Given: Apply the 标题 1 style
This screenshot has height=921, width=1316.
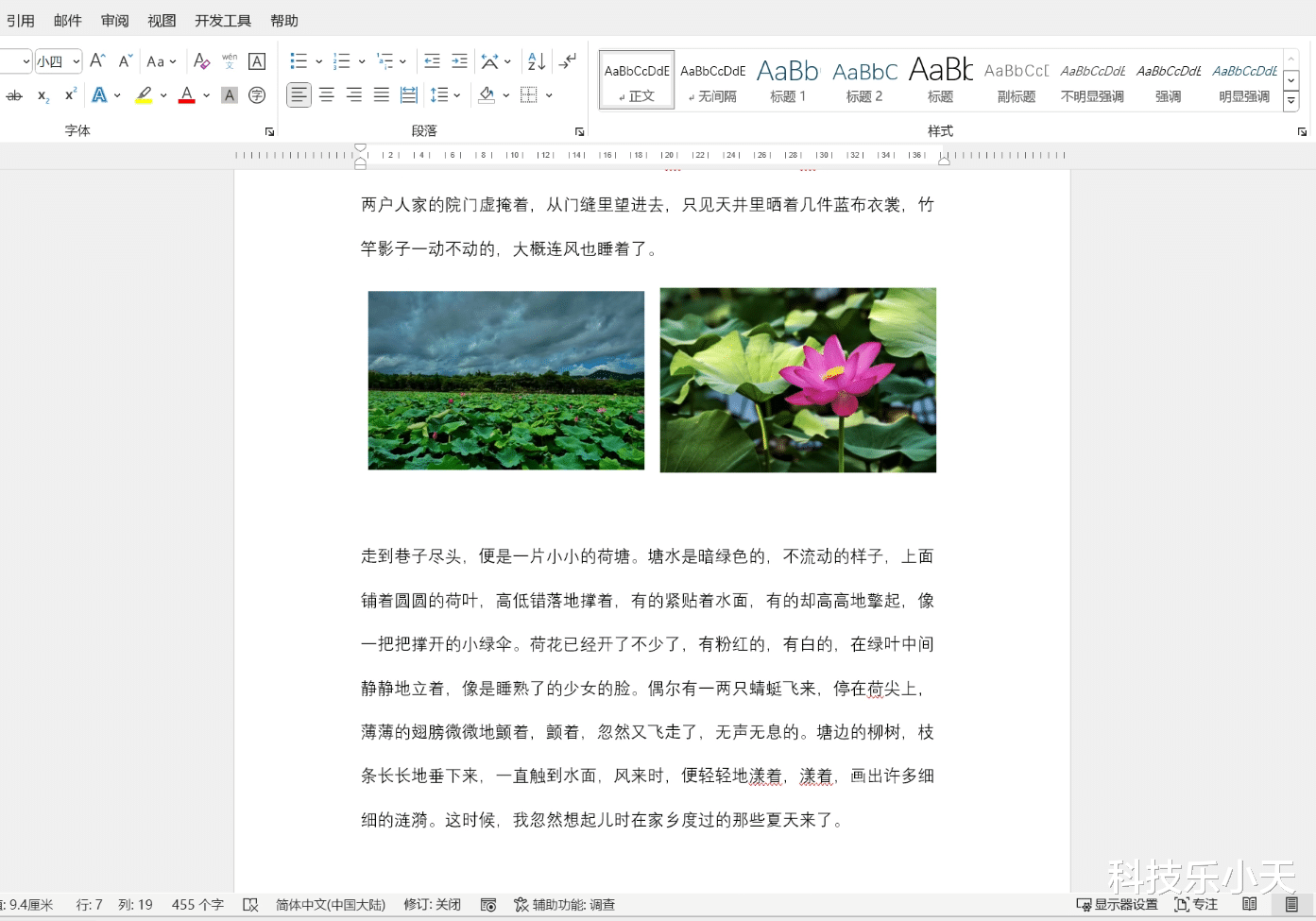Looking at the screenshot, I should point(788,80).
